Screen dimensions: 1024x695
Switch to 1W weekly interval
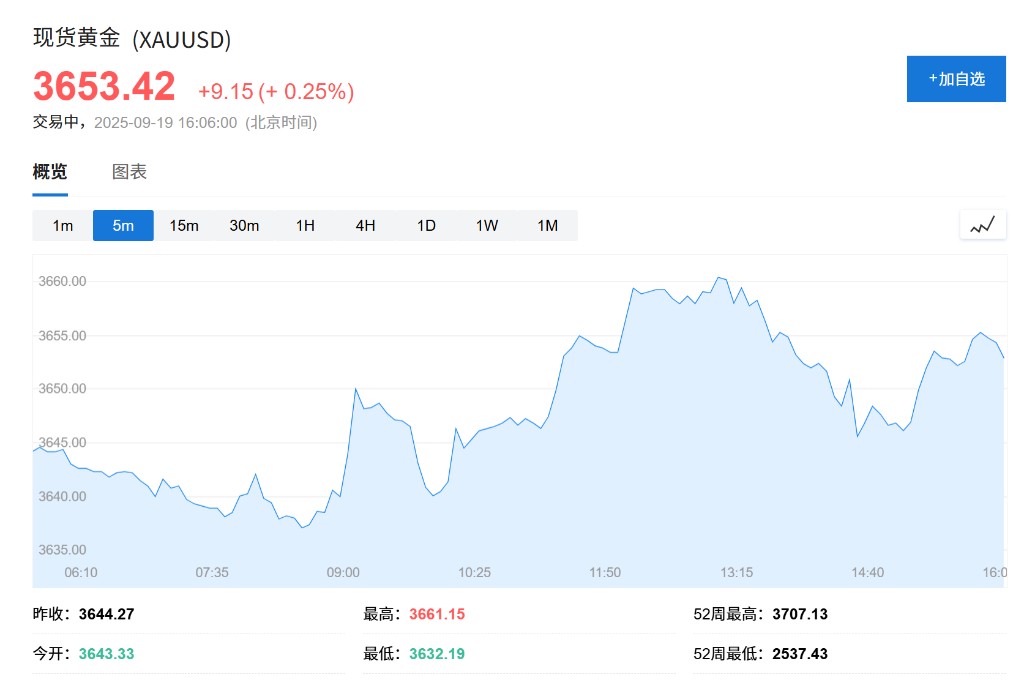tap(487, 226)
